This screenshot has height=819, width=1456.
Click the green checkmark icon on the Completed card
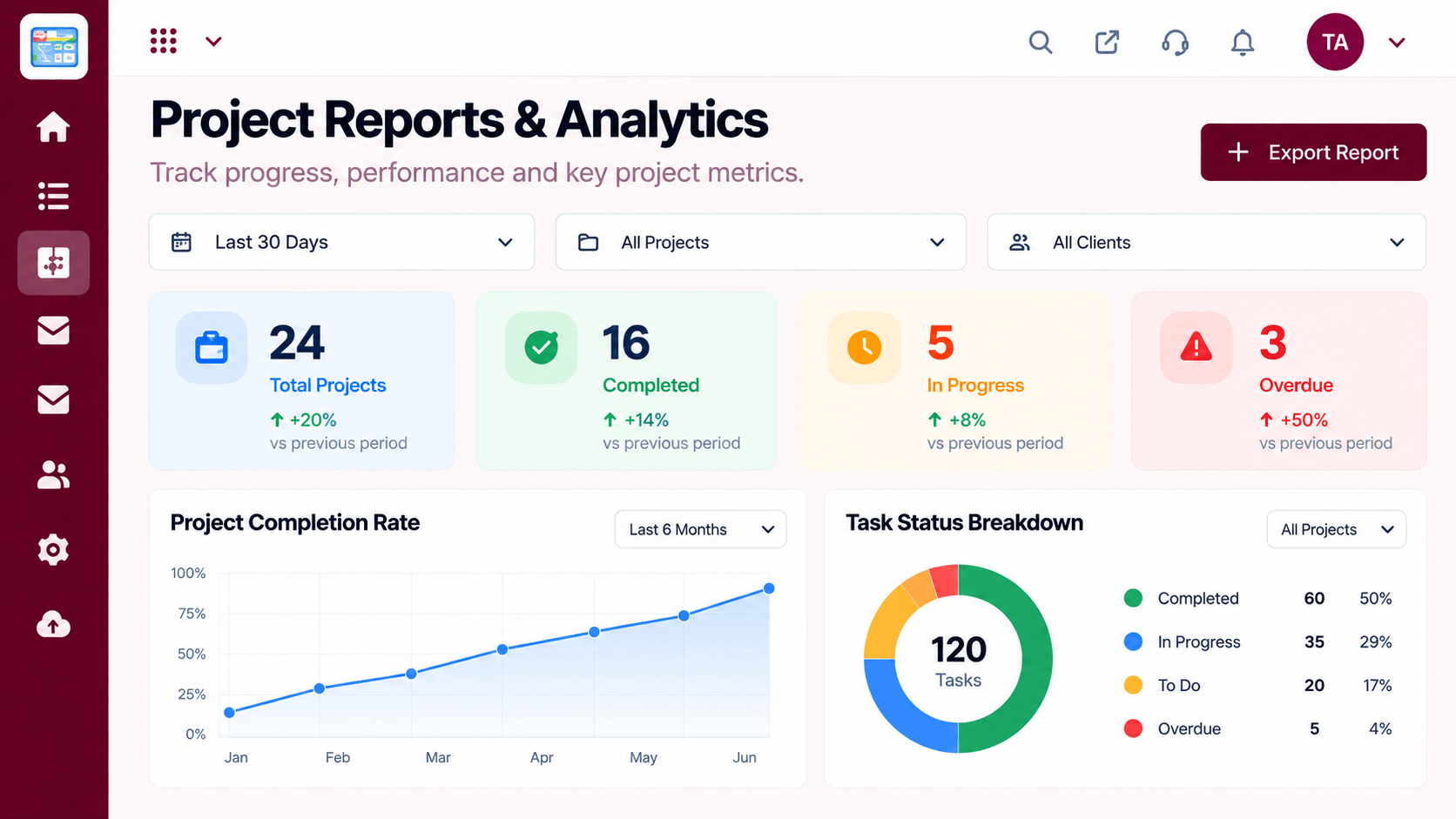click(x=542, y=347)
